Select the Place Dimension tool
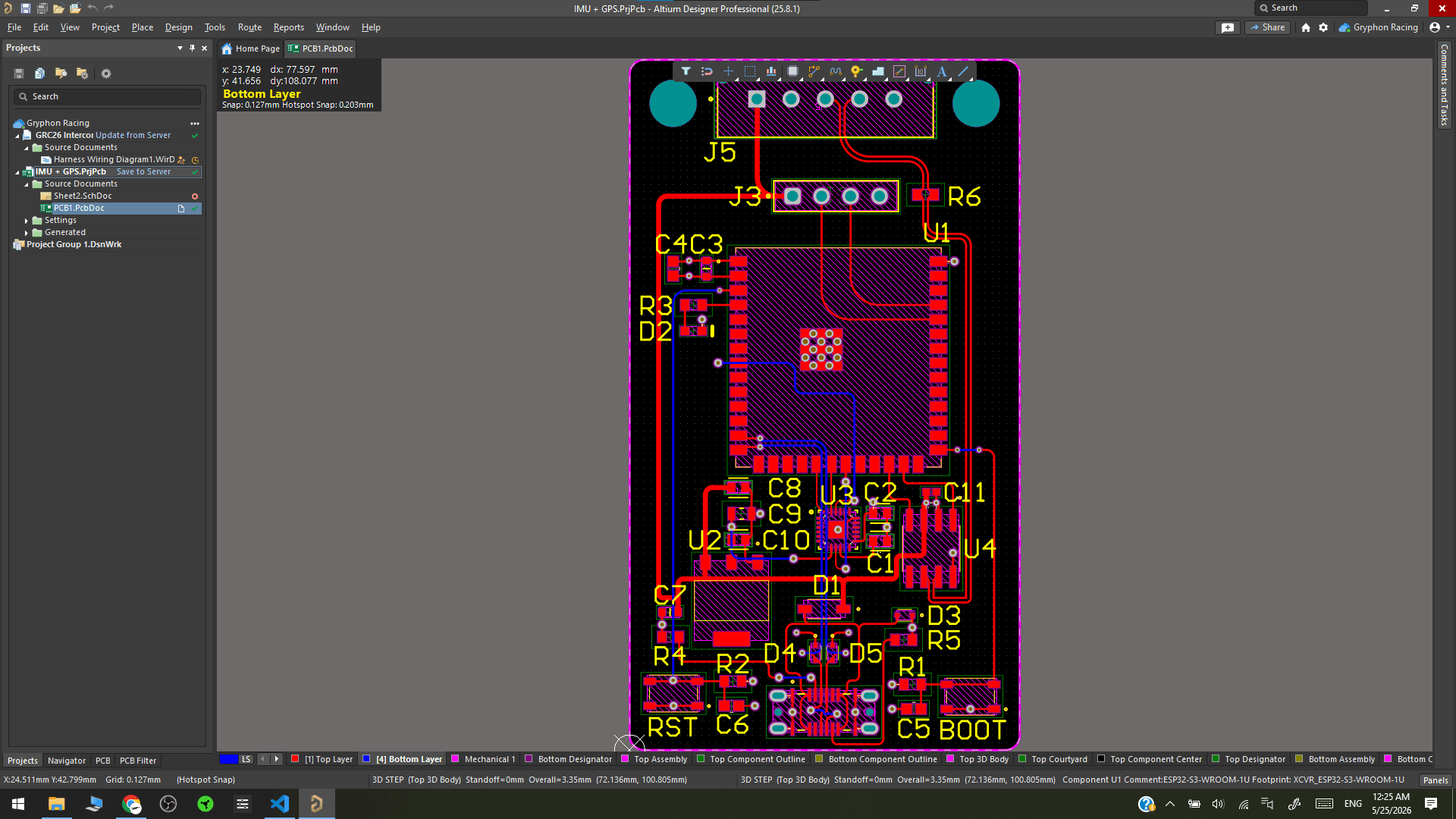 pyautogui.click(x=921, y=71)
